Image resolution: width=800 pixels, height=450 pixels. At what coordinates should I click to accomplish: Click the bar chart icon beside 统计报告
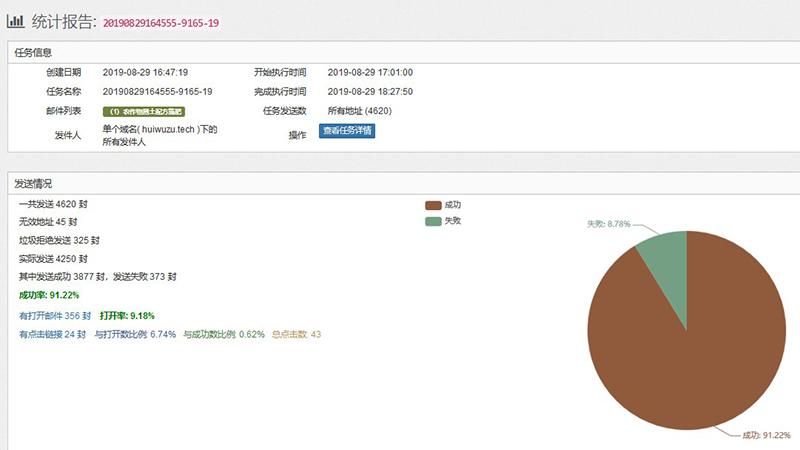click(x=17, y=20)
